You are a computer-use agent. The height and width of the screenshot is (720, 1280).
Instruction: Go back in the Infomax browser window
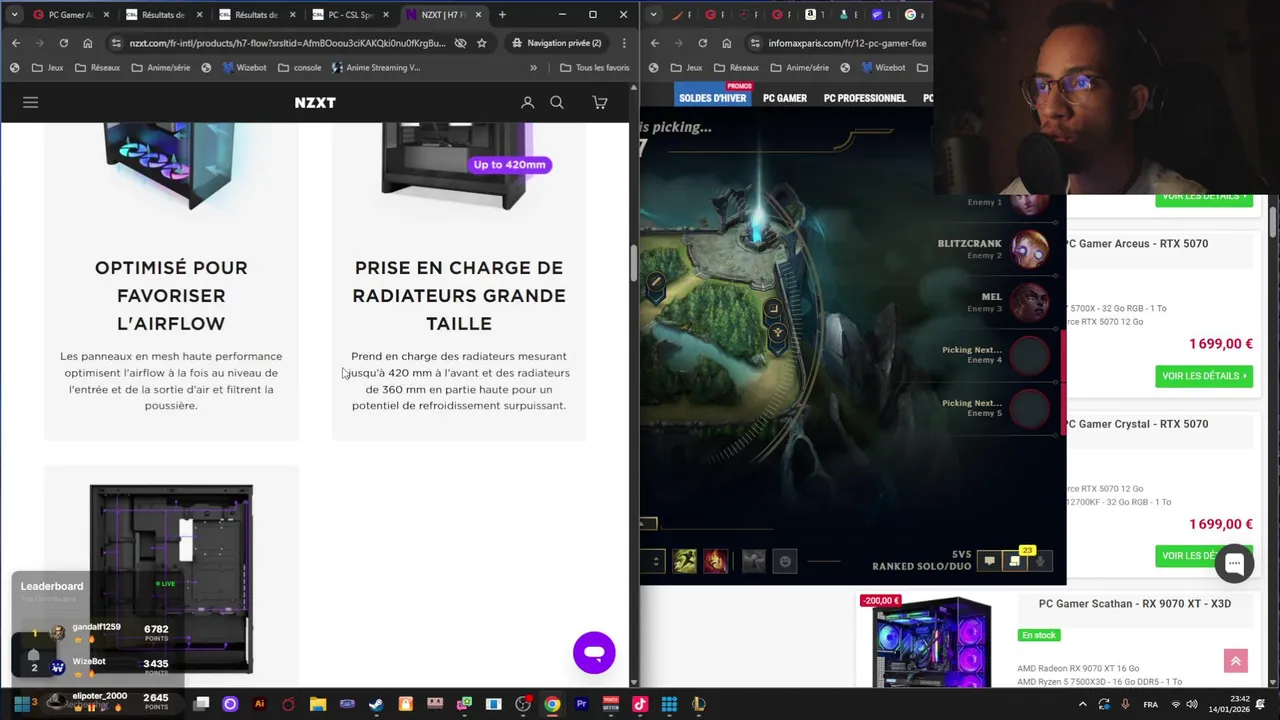[x=655, y=43]
